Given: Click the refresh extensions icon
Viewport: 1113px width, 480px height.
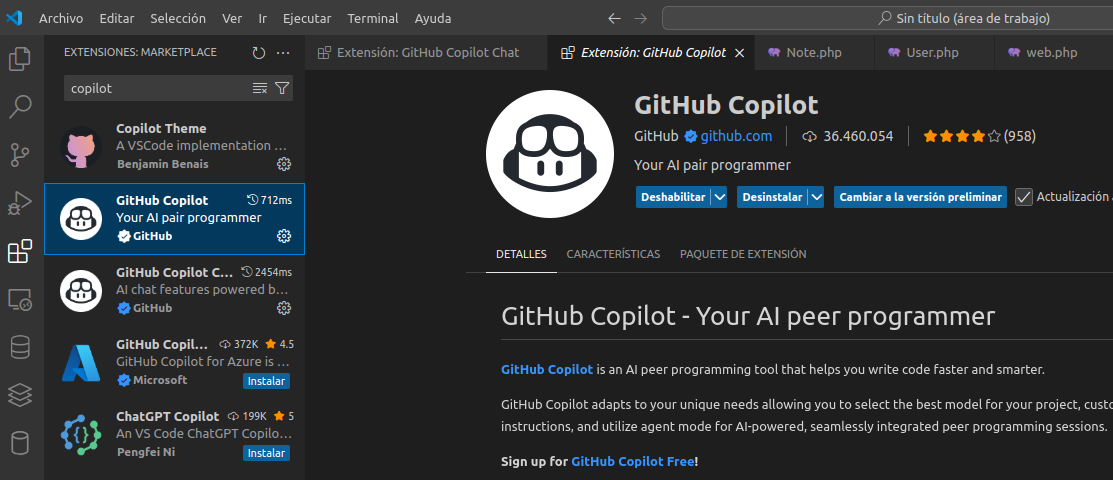Looking at the screenshot, I should coord(259,53).
